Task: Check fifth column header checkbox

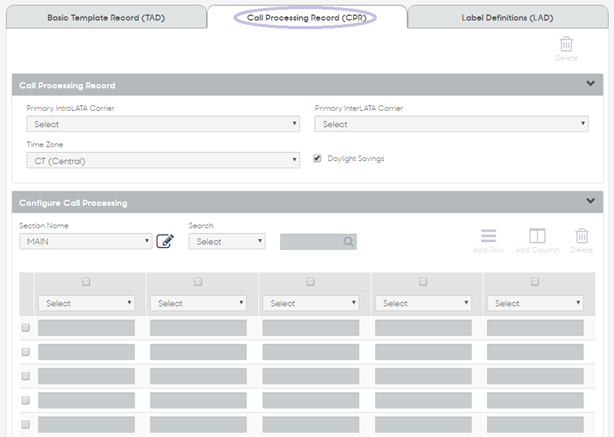Action: click(x=535, y=282)
